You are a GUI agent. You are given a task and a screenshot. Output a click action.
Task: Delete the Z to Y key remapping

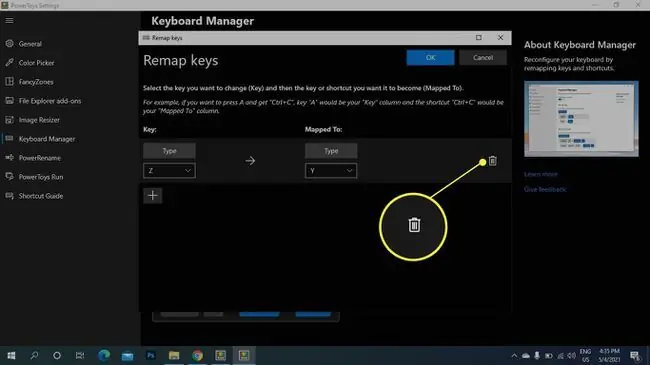(x=492, y=161)
